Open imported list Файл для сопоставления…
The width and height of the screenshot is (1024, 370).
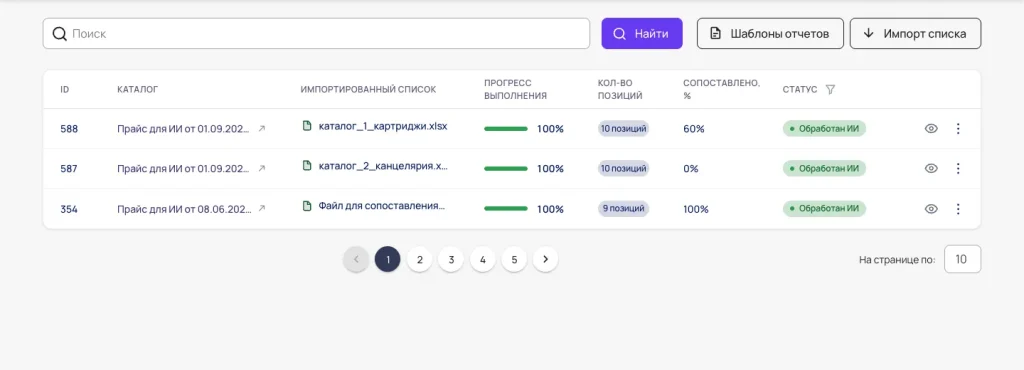[381, 206]
